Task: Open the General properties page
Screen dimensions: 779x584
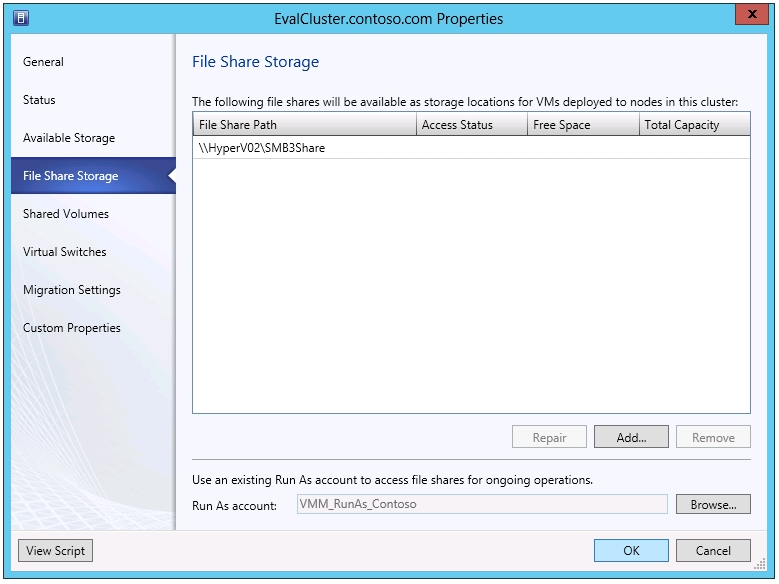Action: coord(43,62)
